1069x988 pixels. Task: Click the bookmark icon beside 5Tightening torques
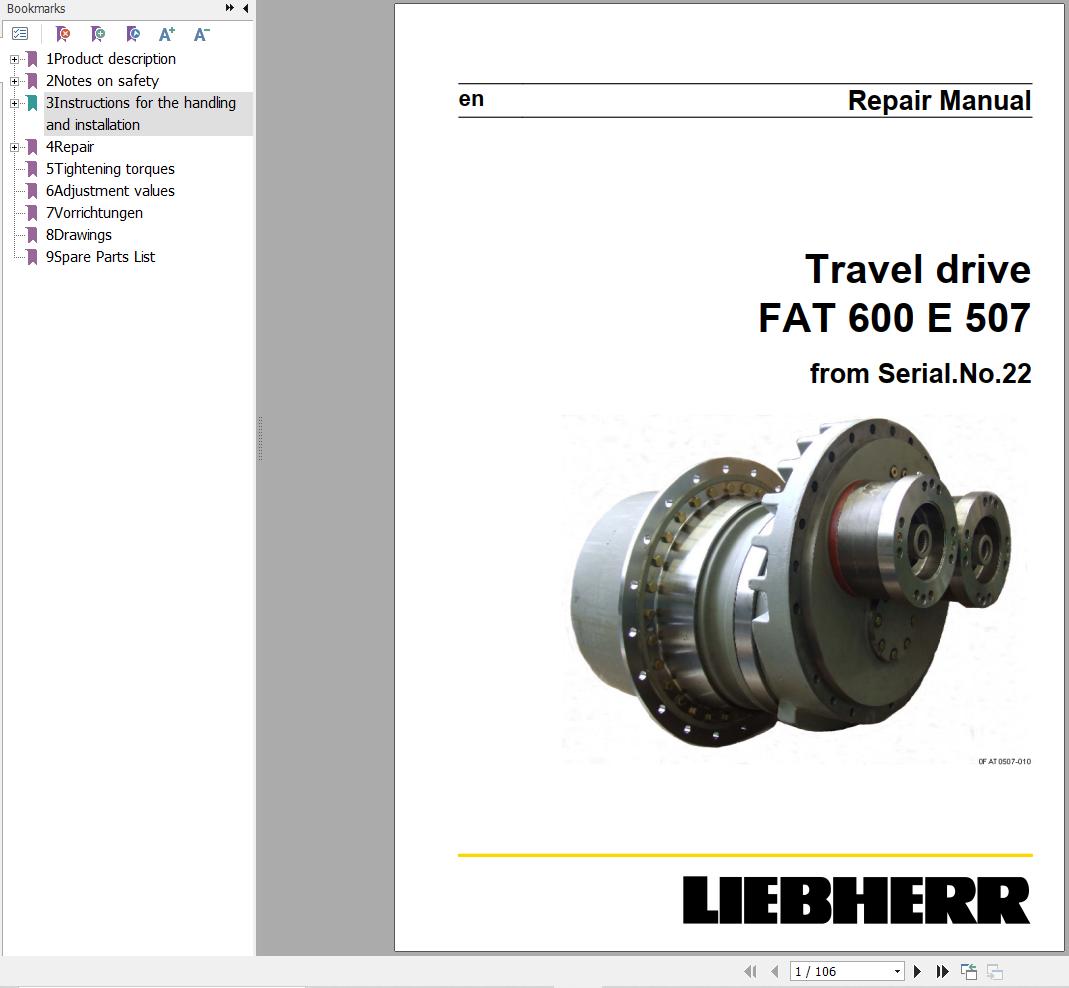click(32, 169)
